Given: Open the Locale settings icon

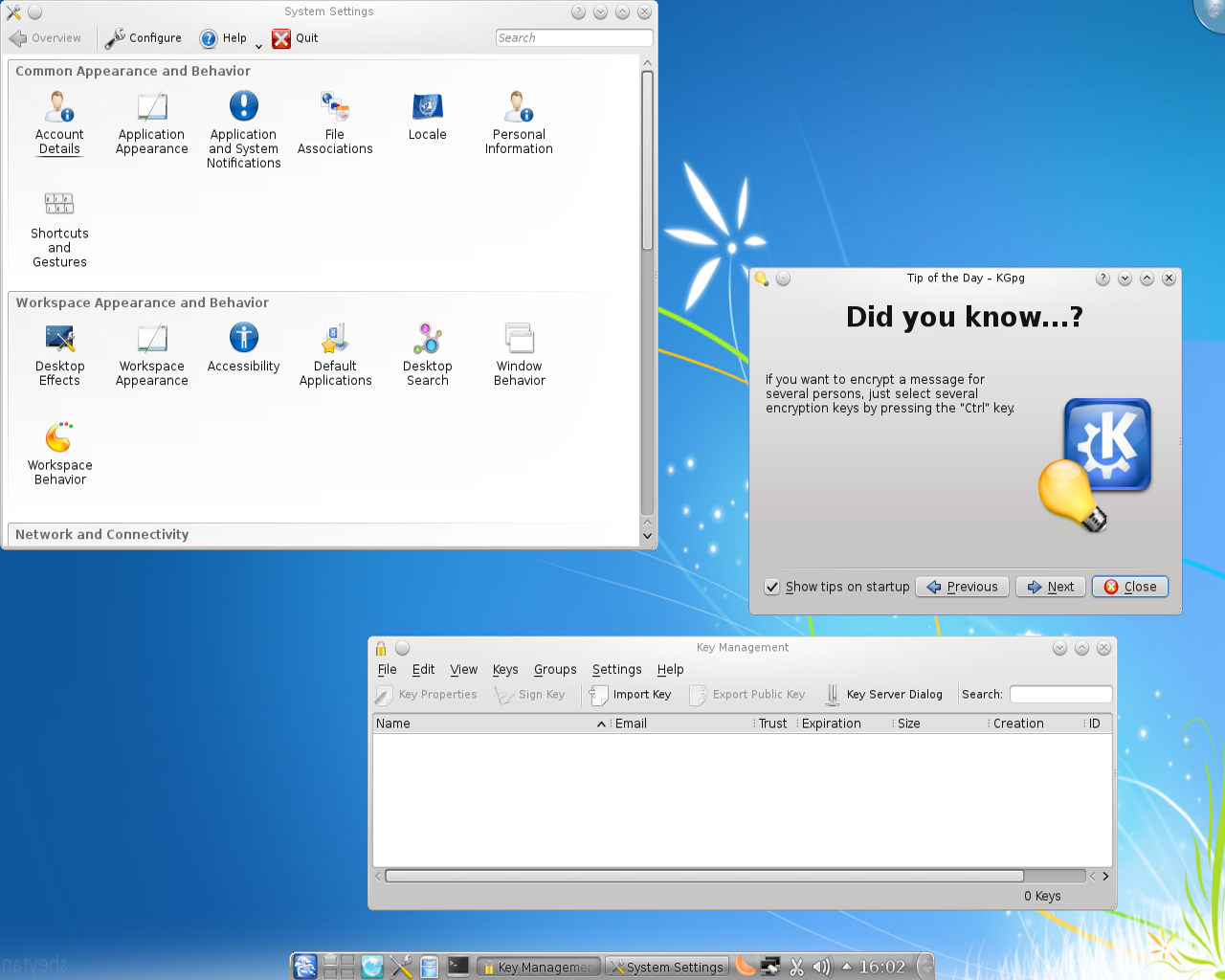Looking at the screenshot, I should (427, 116).
